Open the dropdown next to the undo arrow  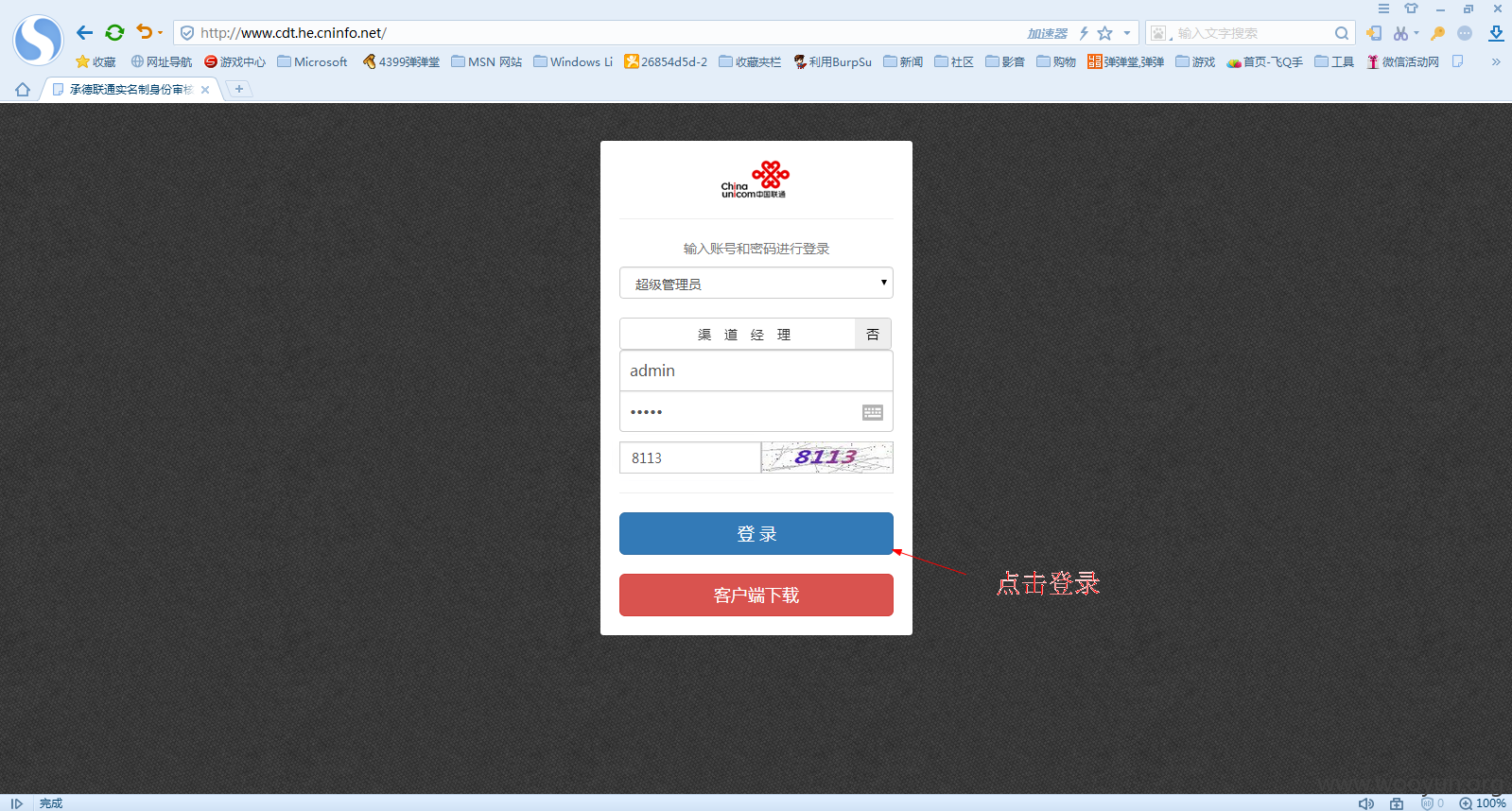(x=160, y=33)
